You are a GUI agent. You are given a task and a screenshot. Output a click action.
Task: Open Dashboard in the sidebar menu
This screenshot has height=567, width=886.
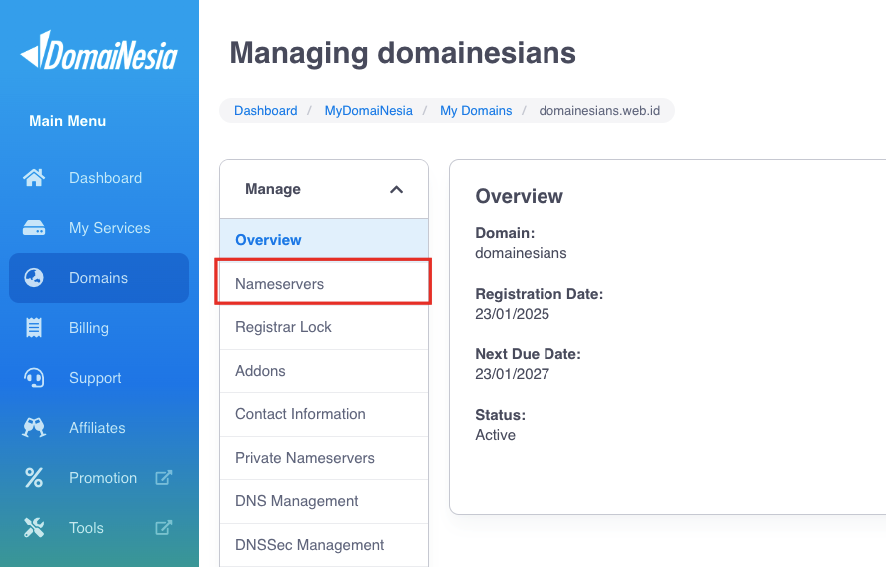[99, 178]
